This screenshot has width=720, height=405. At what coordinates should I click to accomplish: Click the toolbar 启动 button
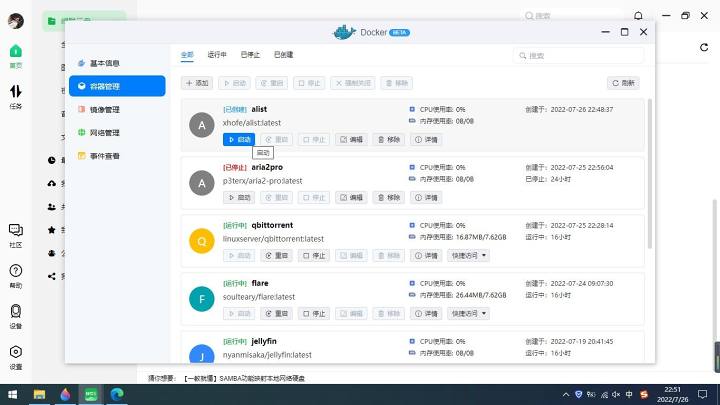pos(234,83)
